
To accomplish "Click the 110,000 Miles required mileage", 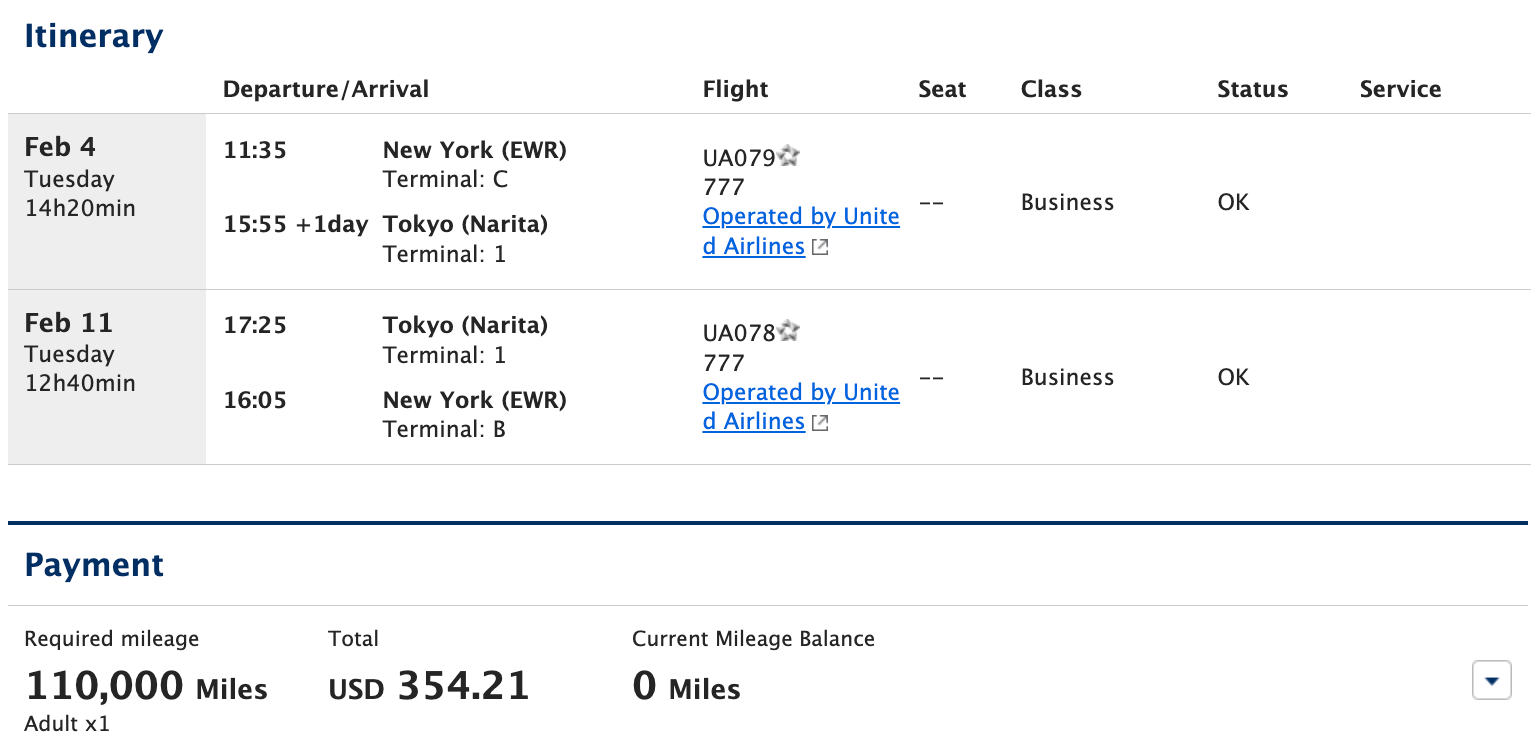I will pos(146,687).
